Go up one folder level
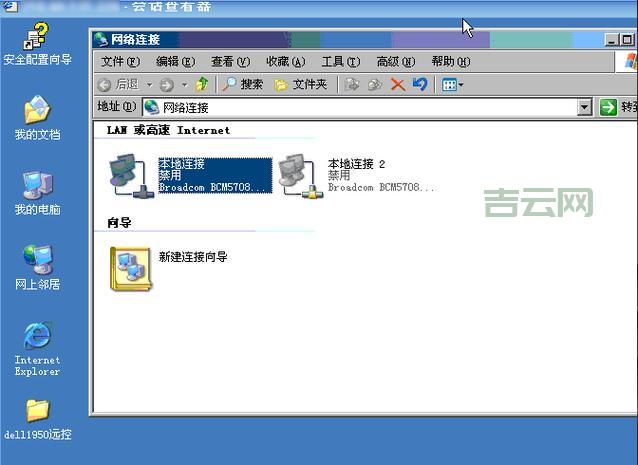638x465 pixels. (x=202, y=84)
